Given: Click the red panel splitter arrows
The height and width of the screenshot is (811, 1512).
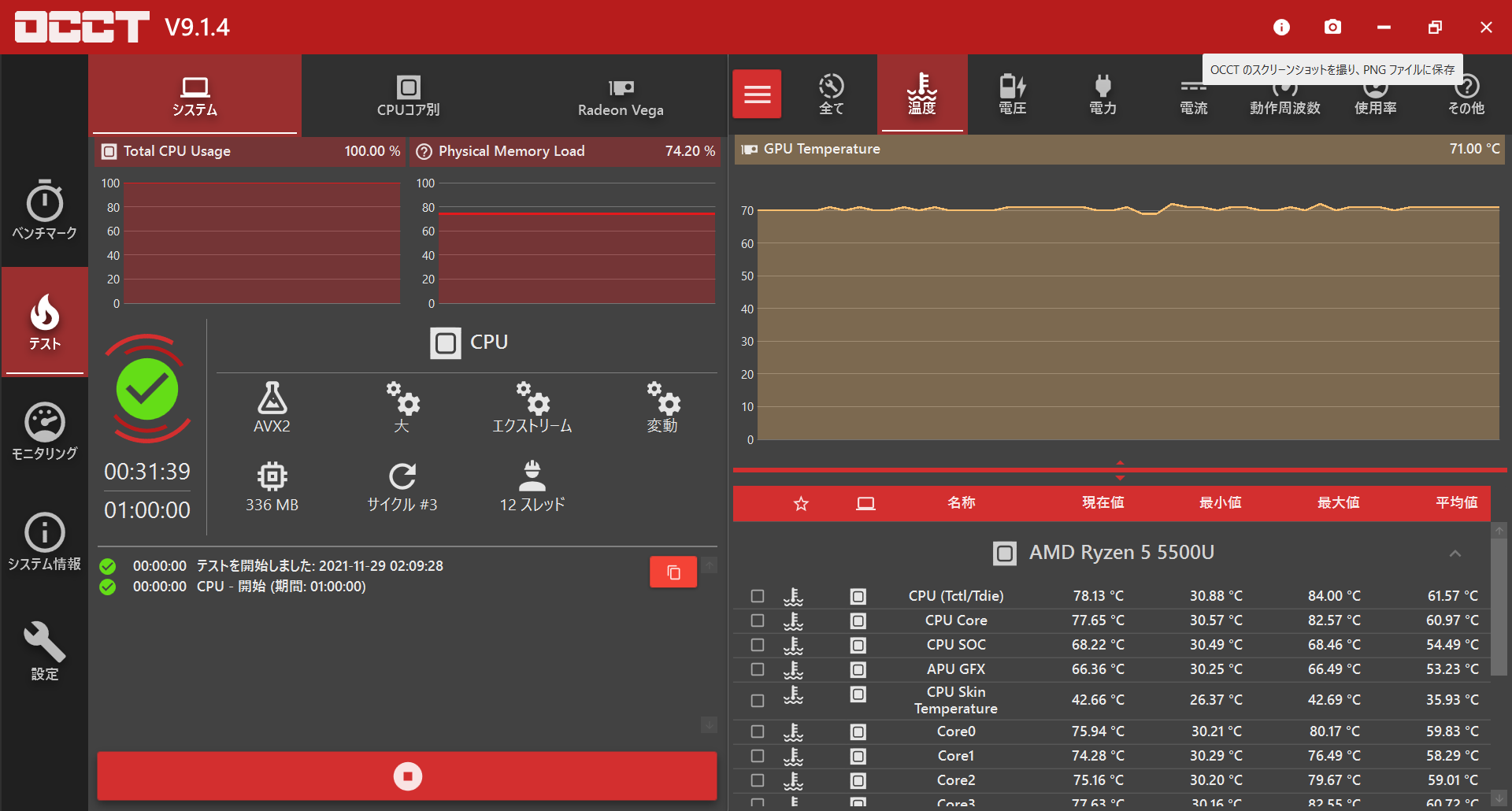Looking at the screenshot, I should pos(1120,470).
